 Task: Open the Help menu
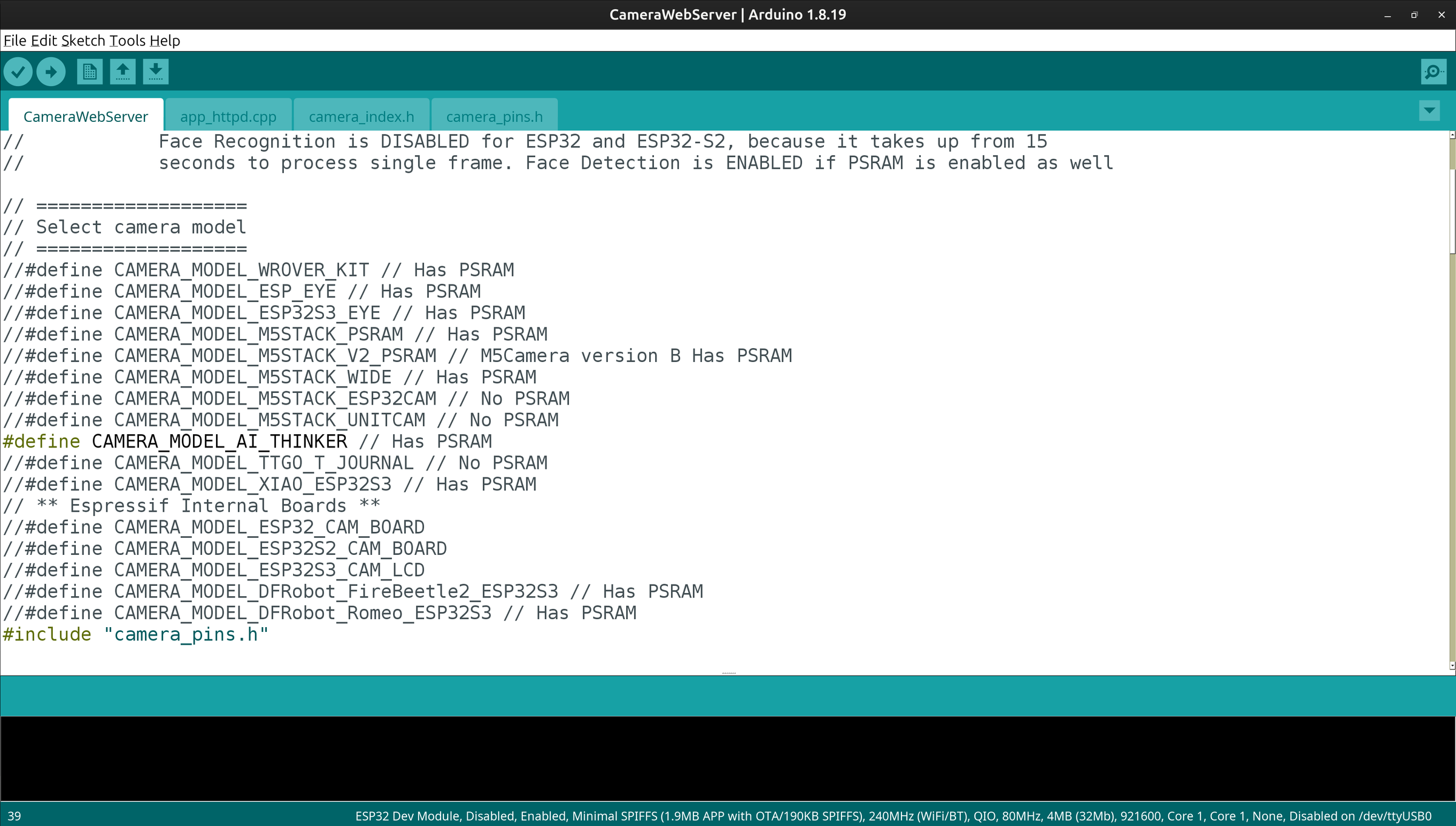pyautogui.click(x=166, y=40)
